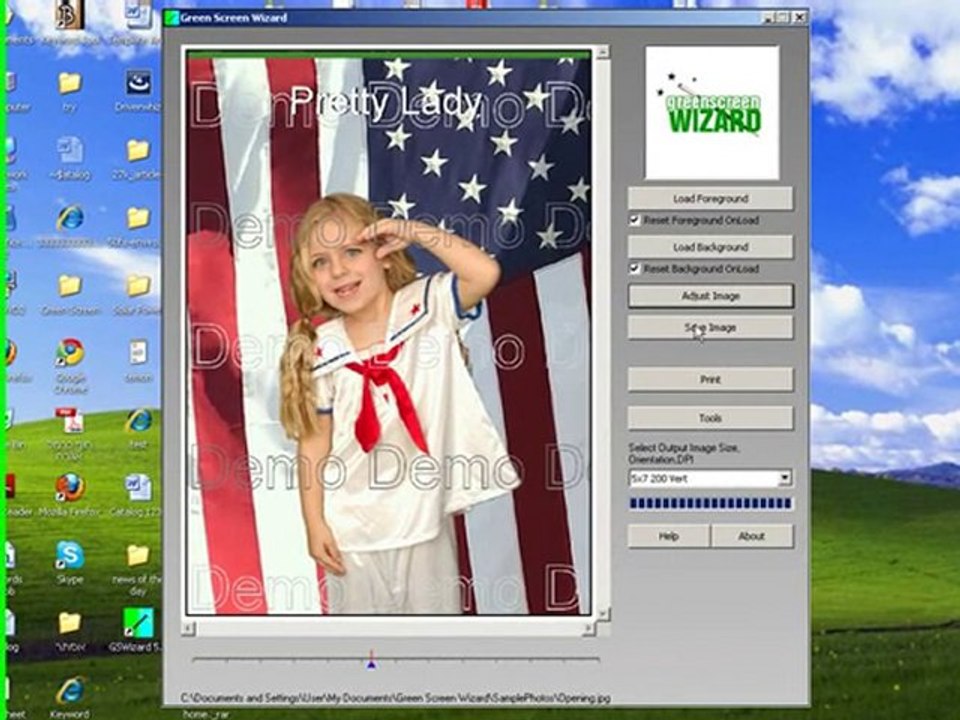Viewport: 960px width, 720px height.
Task: Click the blue slider marker below the preview
Action: 371,664
